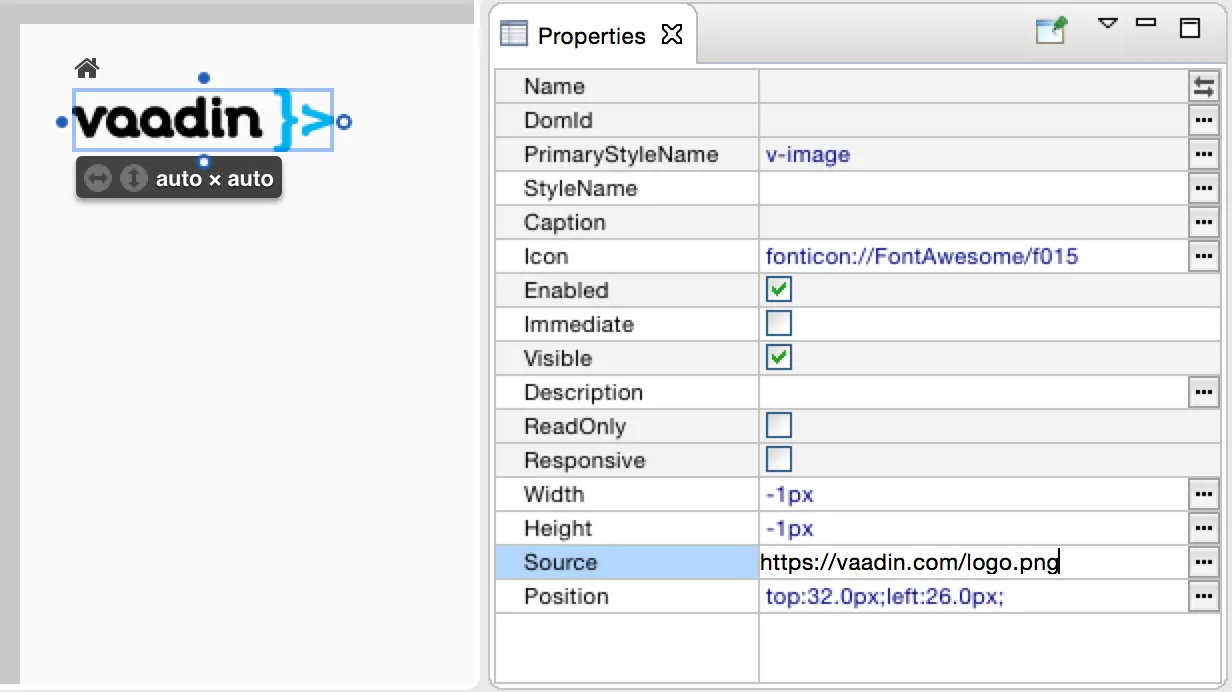Open the view menu dropdown triangle

[1107, 22]
